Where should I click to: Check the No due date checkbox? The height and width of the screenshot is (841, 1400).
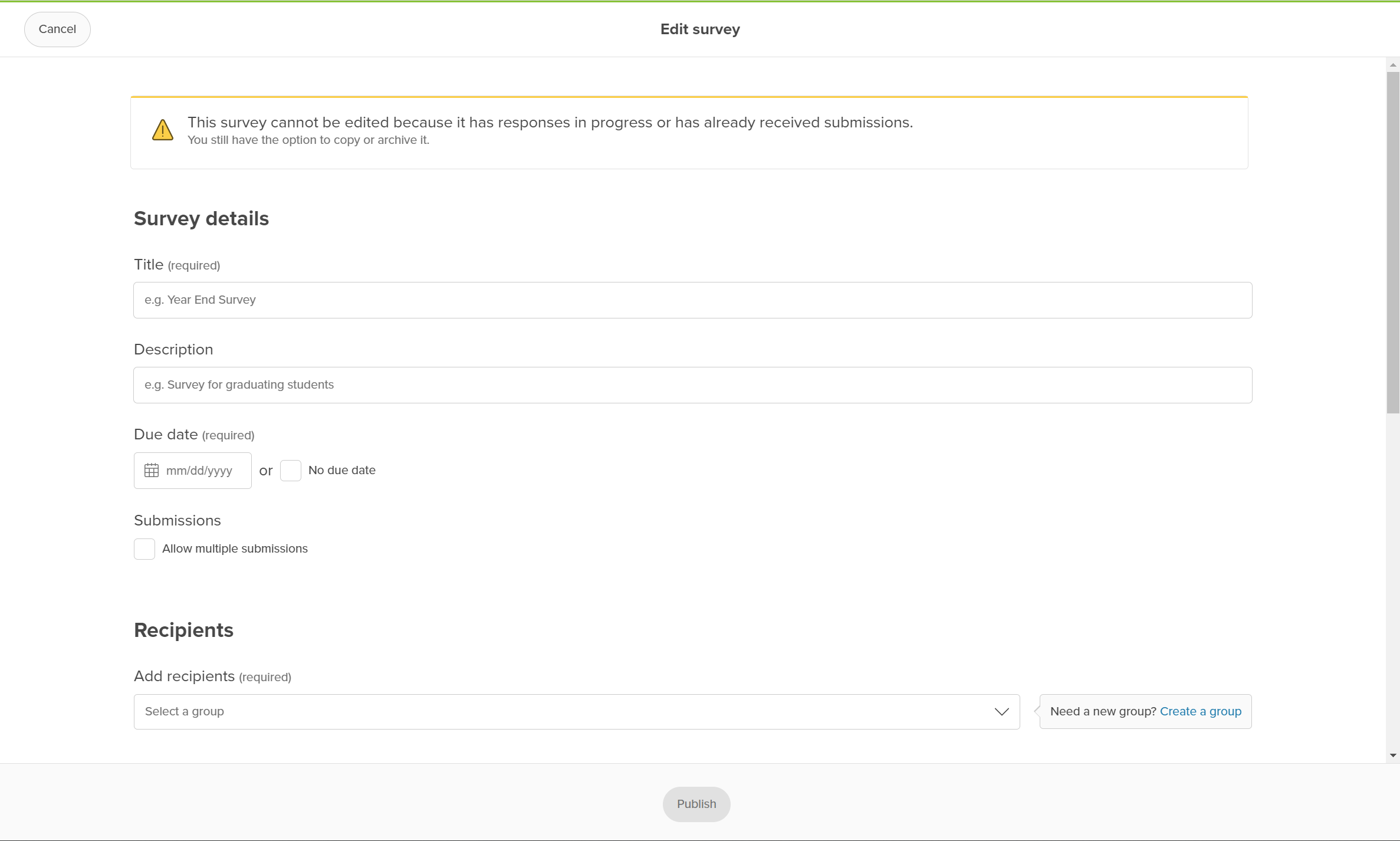point(291,470)
